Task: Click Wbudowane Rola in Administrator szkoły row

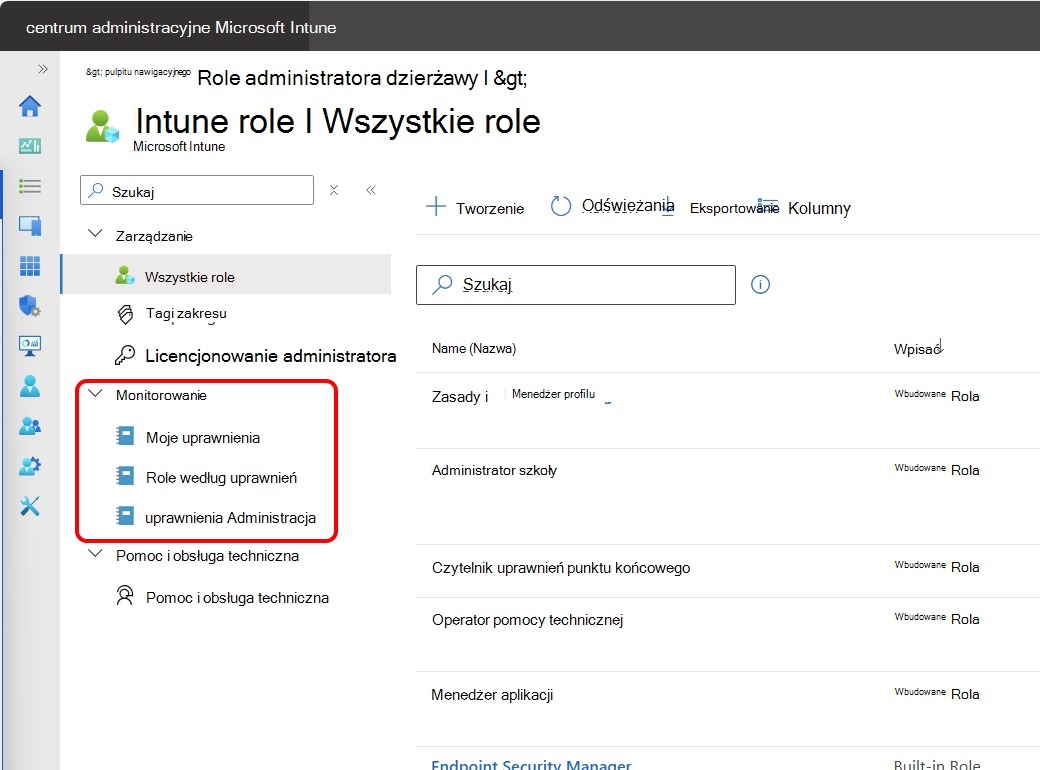Action: point(937,470)
